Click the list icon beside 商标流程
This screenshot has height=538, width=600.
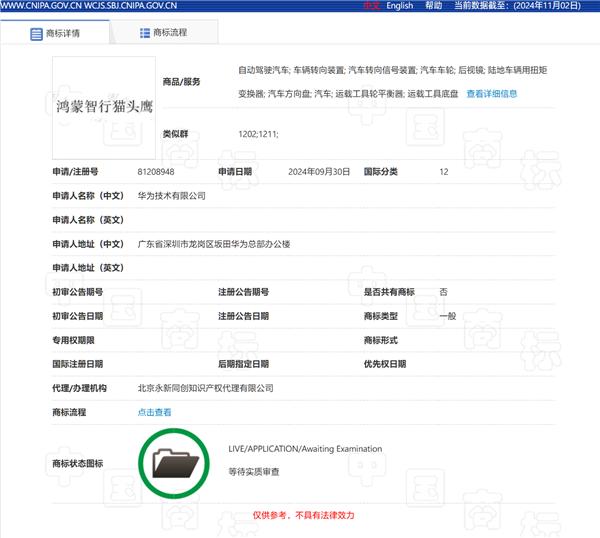click(x=144, y=33)
